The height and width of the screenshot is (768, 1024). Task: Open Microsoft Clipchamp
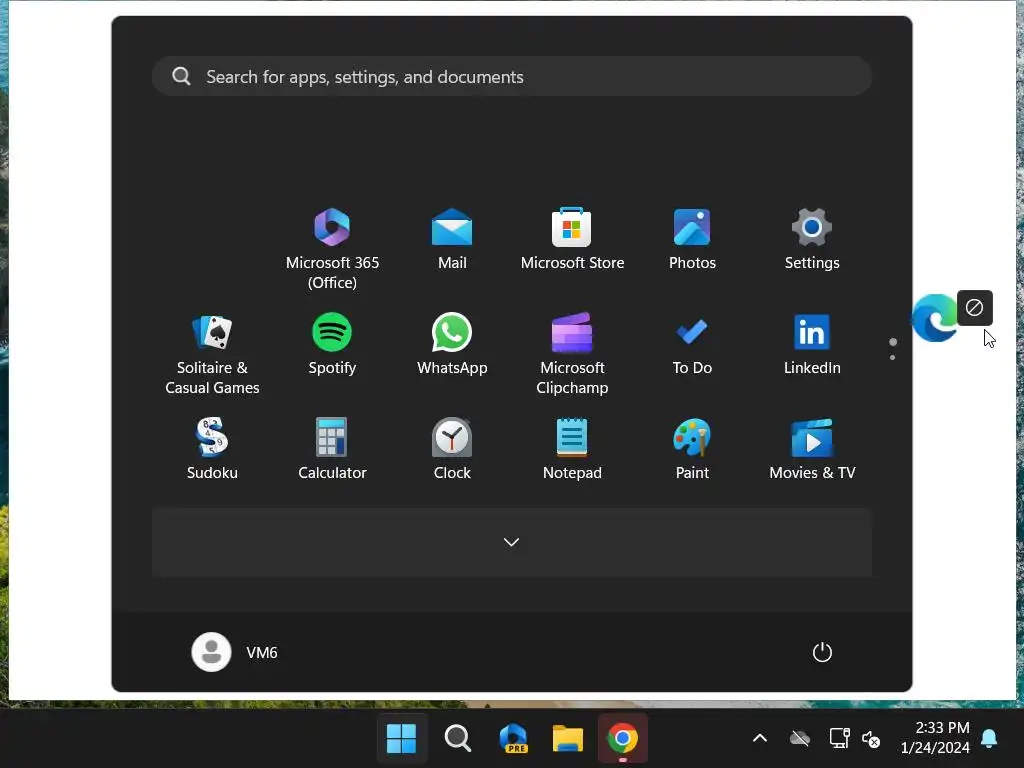click(x=572, y=354)
